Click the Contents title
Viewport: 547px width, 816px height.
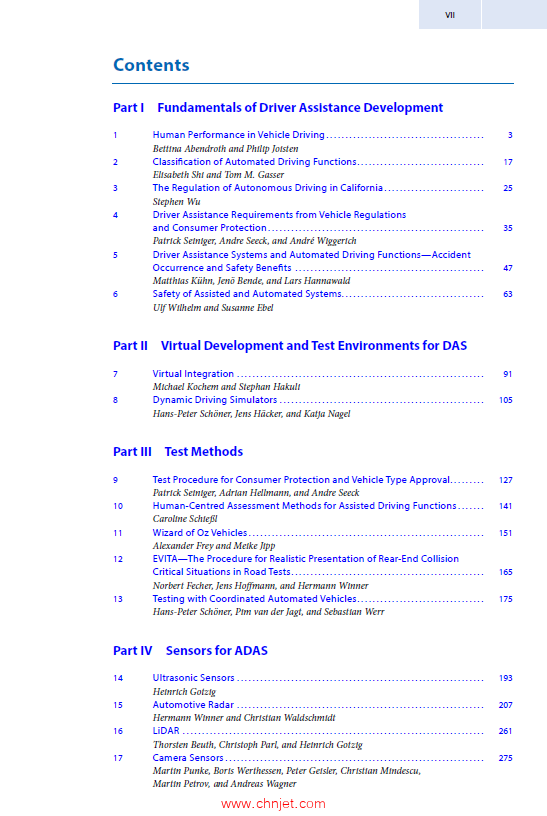pyautogui.click(x=151, y=65)
